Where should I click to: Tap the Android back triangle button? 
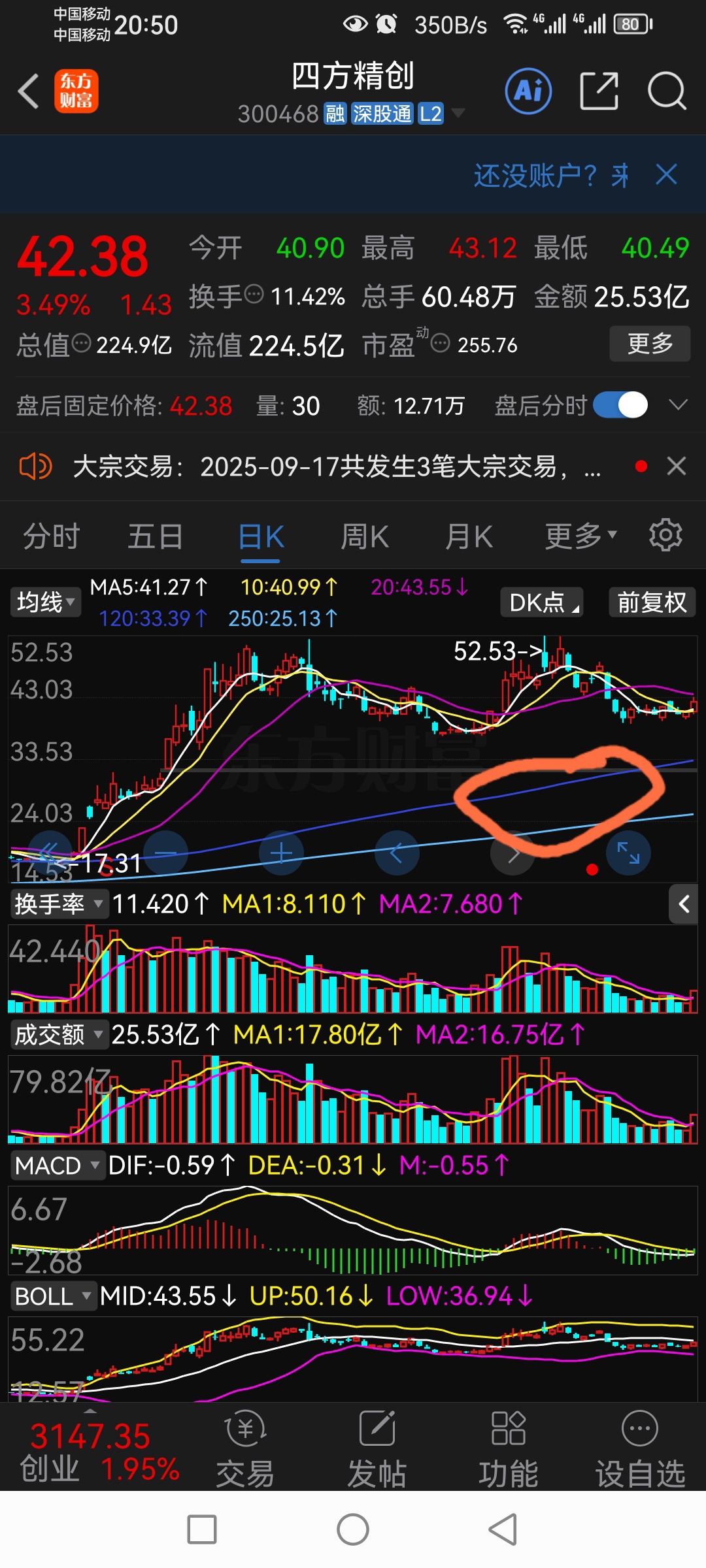pyautogui.click(x=503, y=1529)
